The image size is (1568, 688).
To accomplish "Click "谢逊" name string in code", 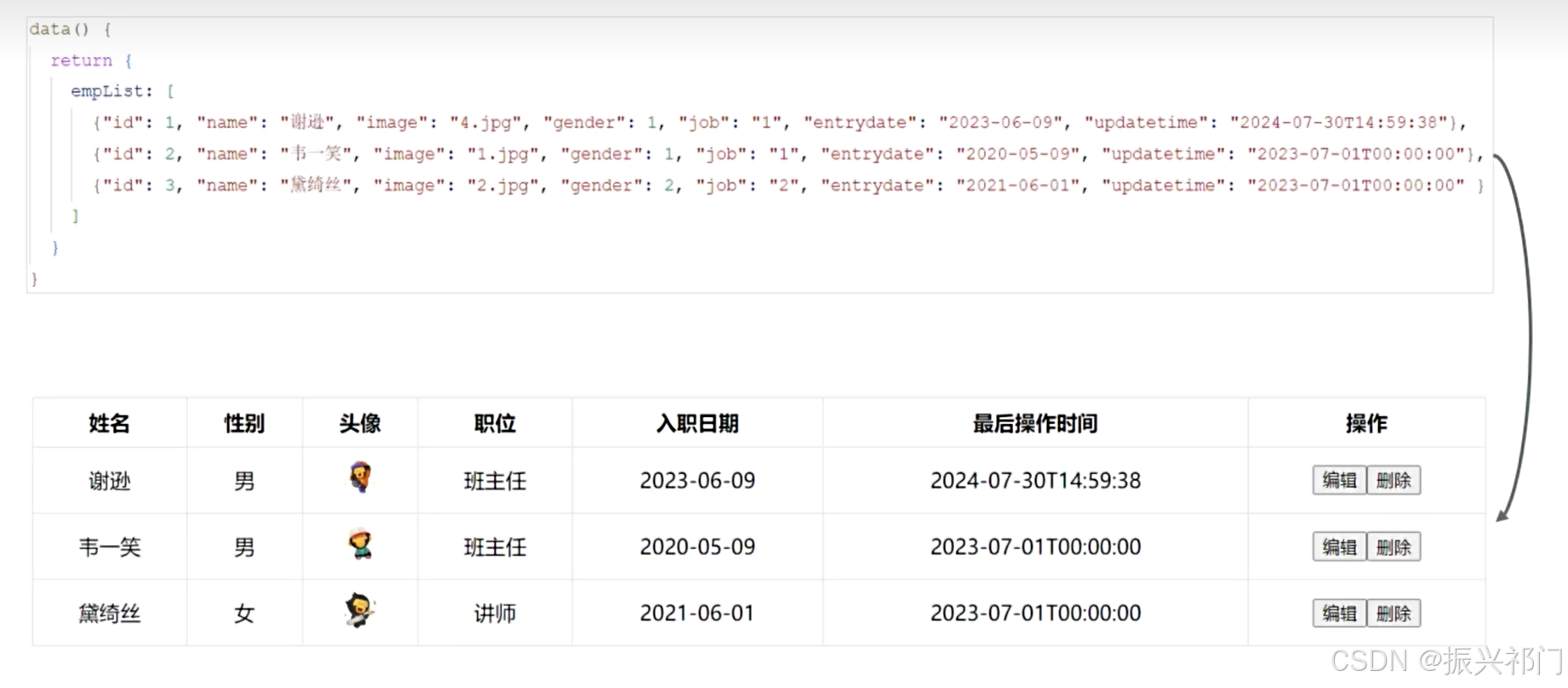I will point(307,122).
